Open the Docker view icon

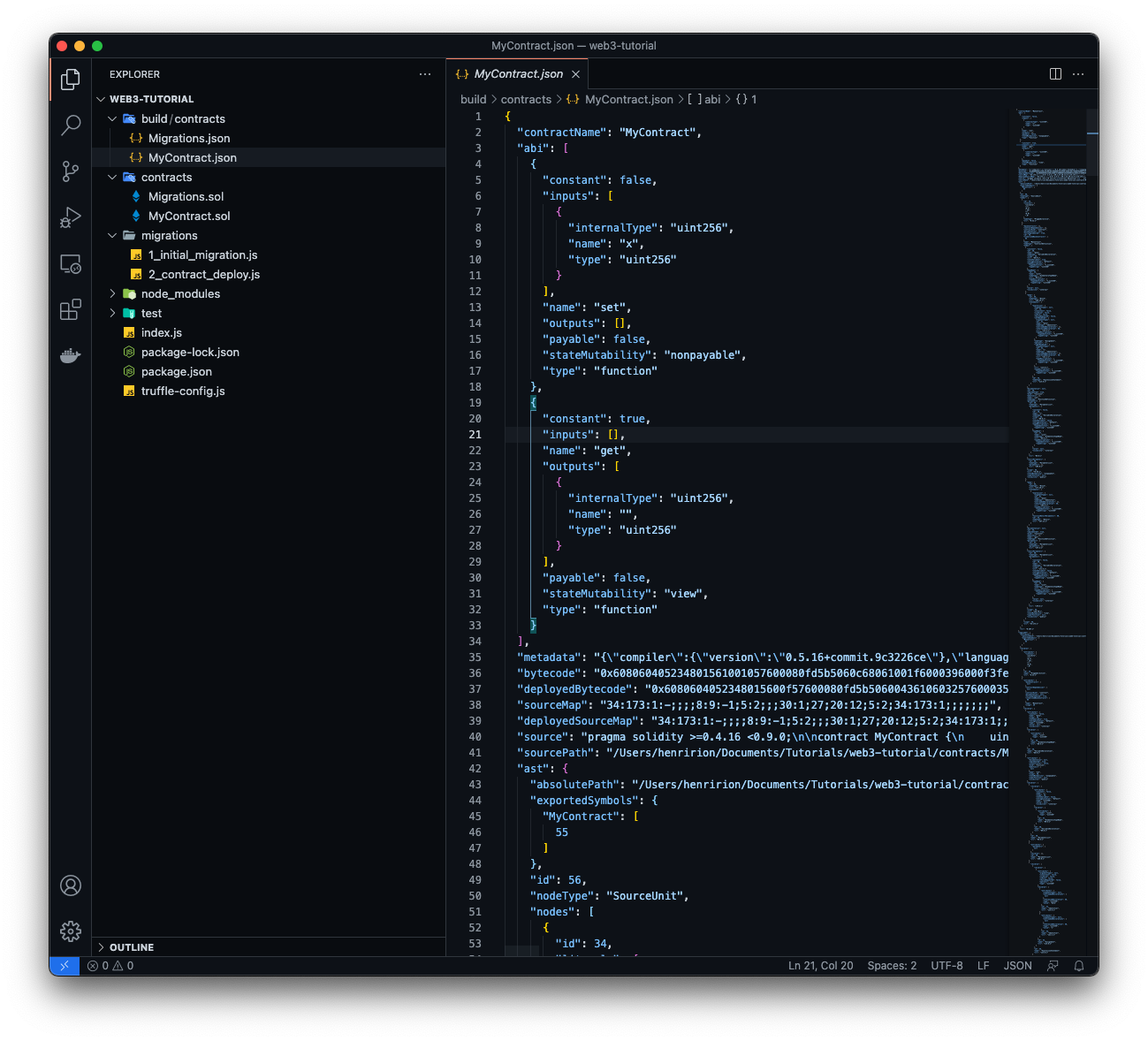point(71,355)
